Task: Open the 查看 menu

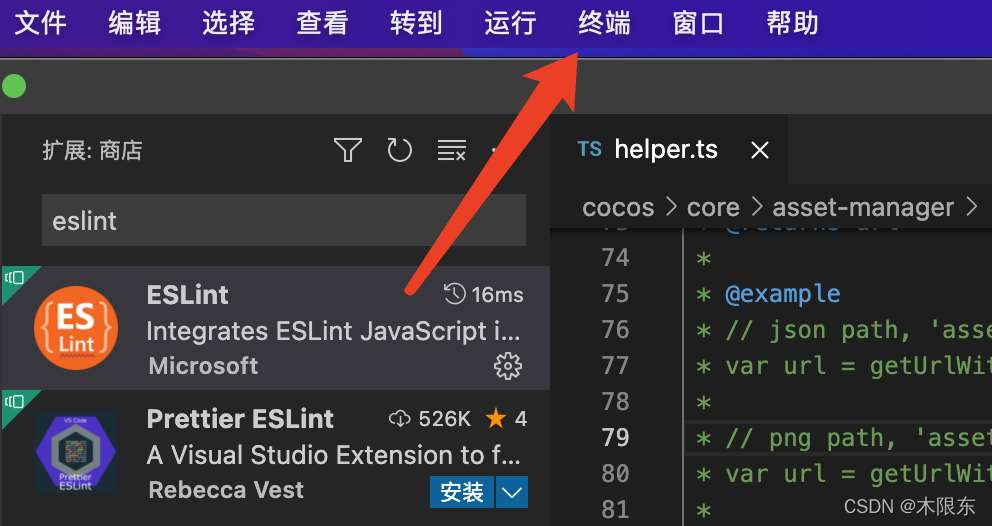Action: tap(322, 23)
